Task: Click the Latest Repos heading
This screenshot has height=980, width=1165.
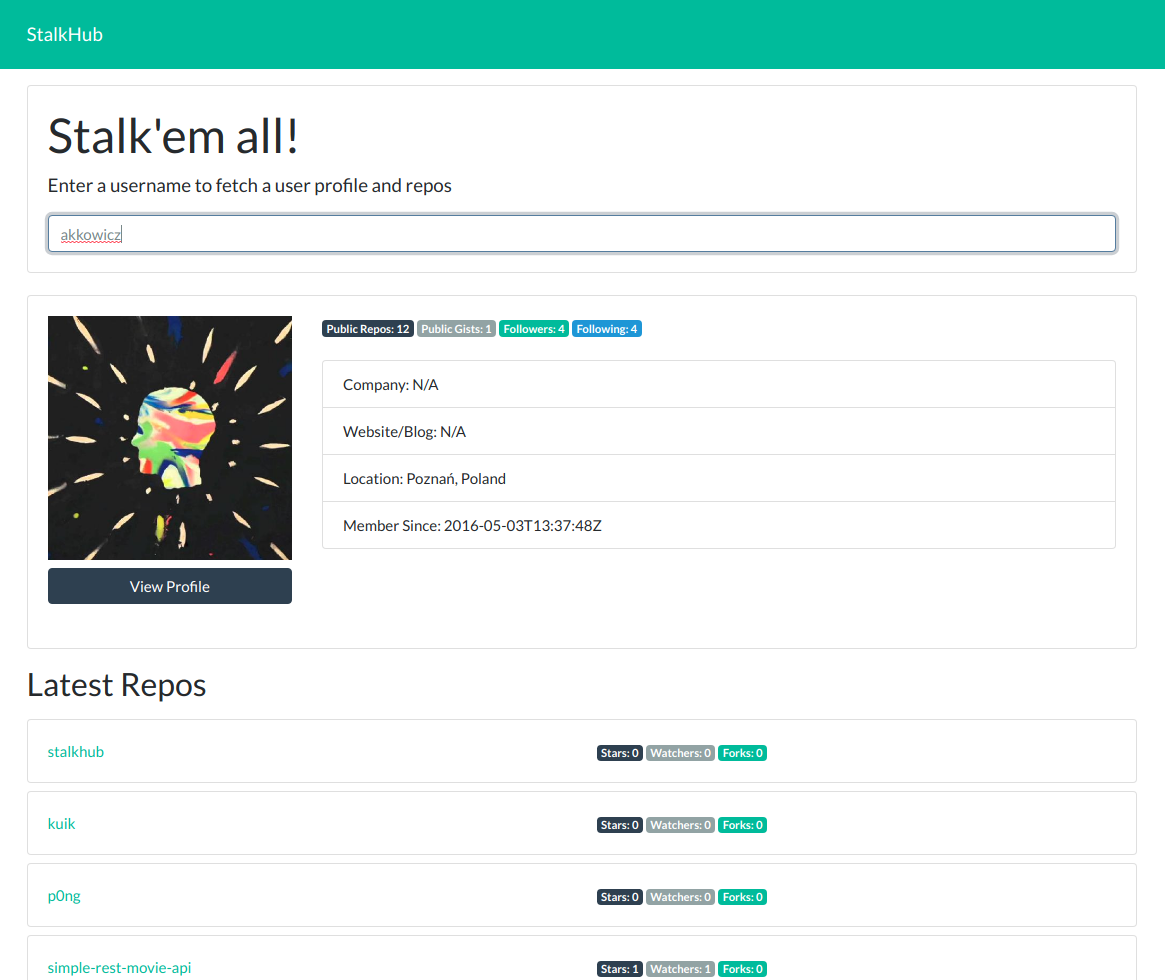Action: pos(117,685)
